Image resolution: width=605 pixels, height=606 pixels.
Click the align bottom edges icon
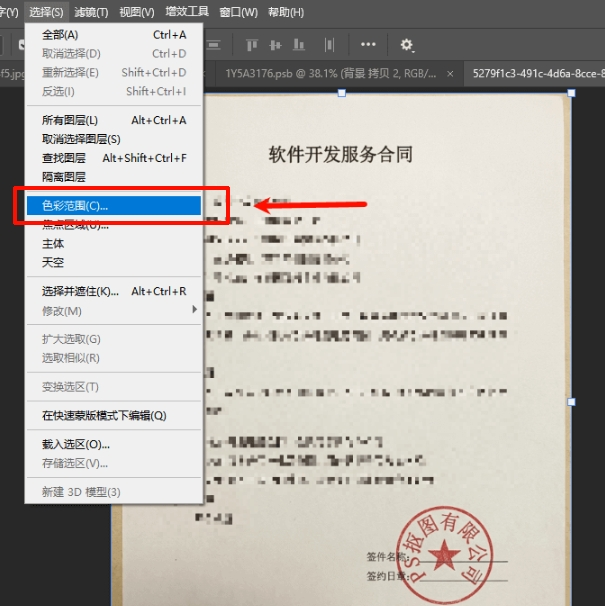(298, 45)
